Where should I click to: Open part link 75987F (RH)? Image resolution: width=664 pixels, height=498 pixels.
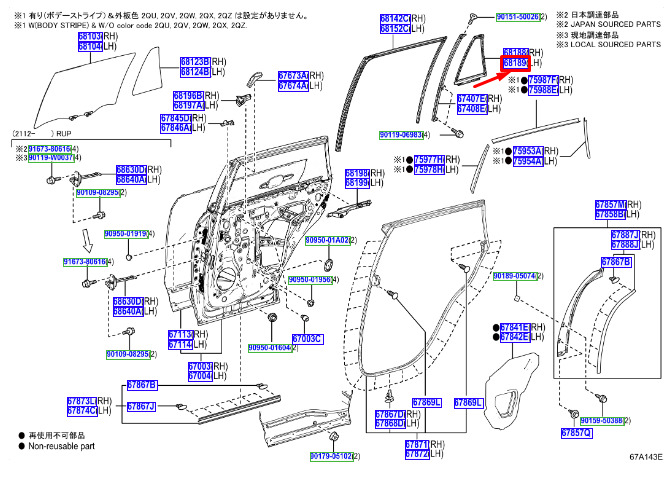coord(543,80)
